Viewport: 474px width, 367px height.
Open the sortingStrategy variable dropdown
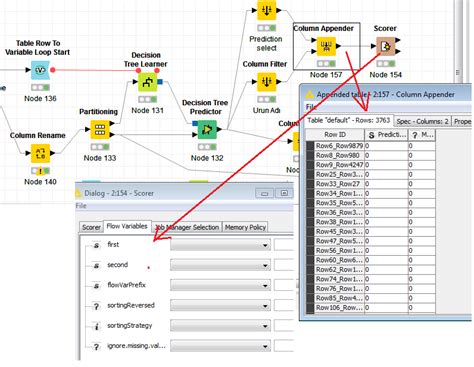pyautogui.click(x=220, y=326)
